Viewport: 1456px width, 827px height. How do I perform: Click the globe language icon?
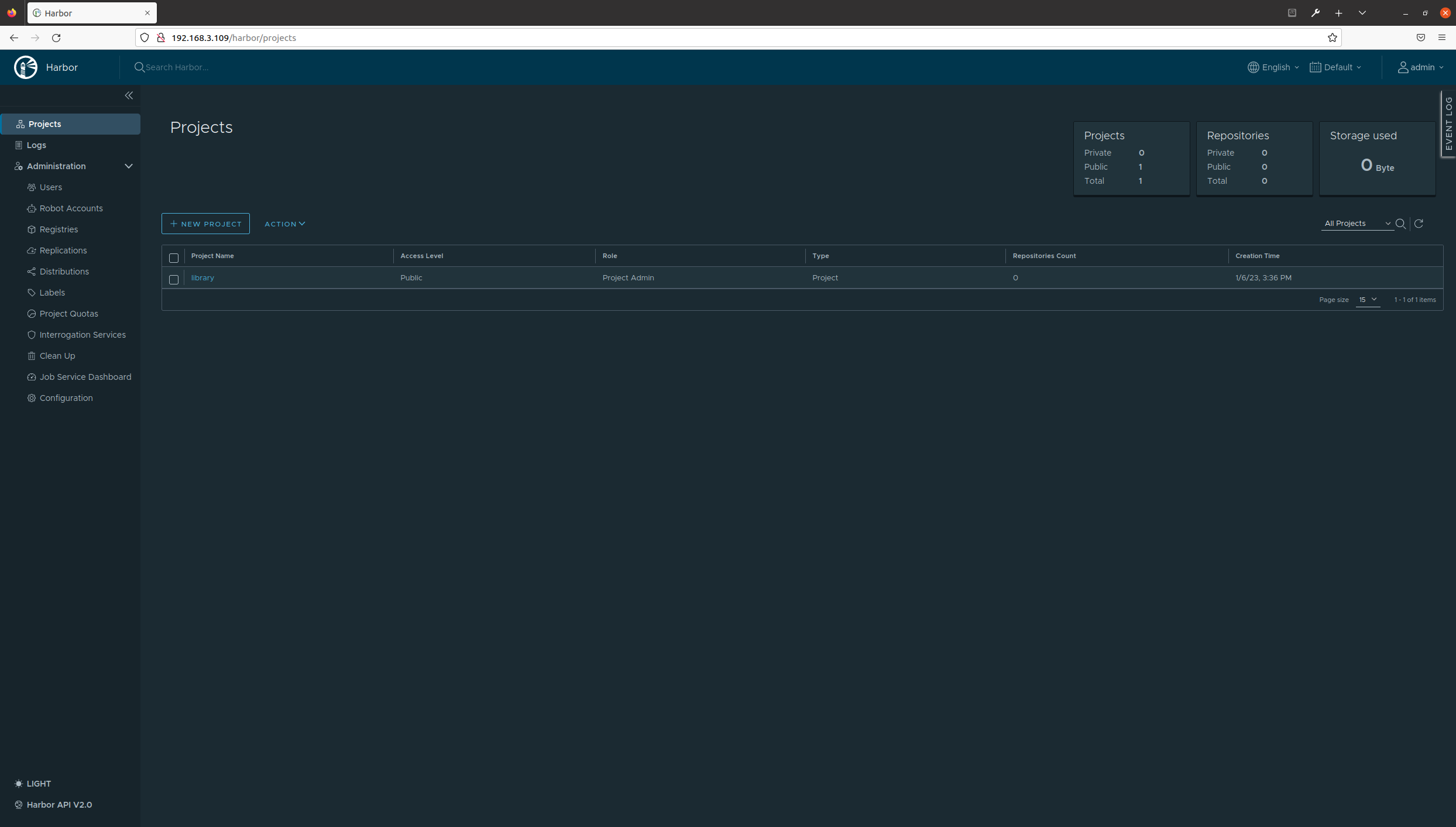1253,67
